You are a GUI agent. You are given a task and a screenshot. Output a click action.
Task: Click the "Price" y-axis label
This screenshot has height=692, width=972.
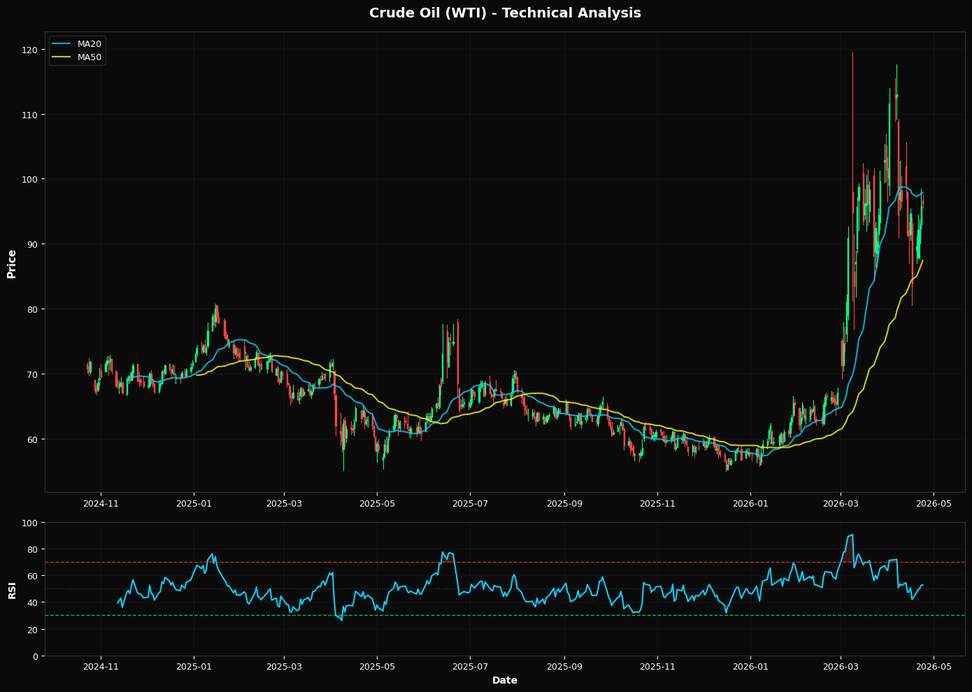11,264
